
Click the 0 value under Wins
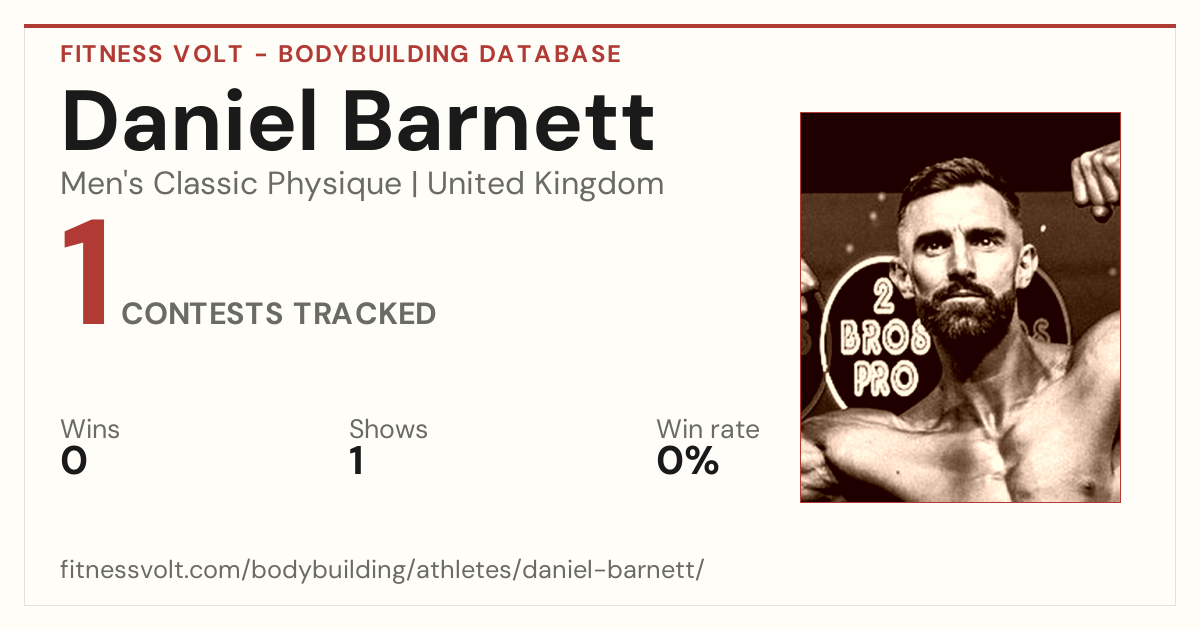click(74, 461)
